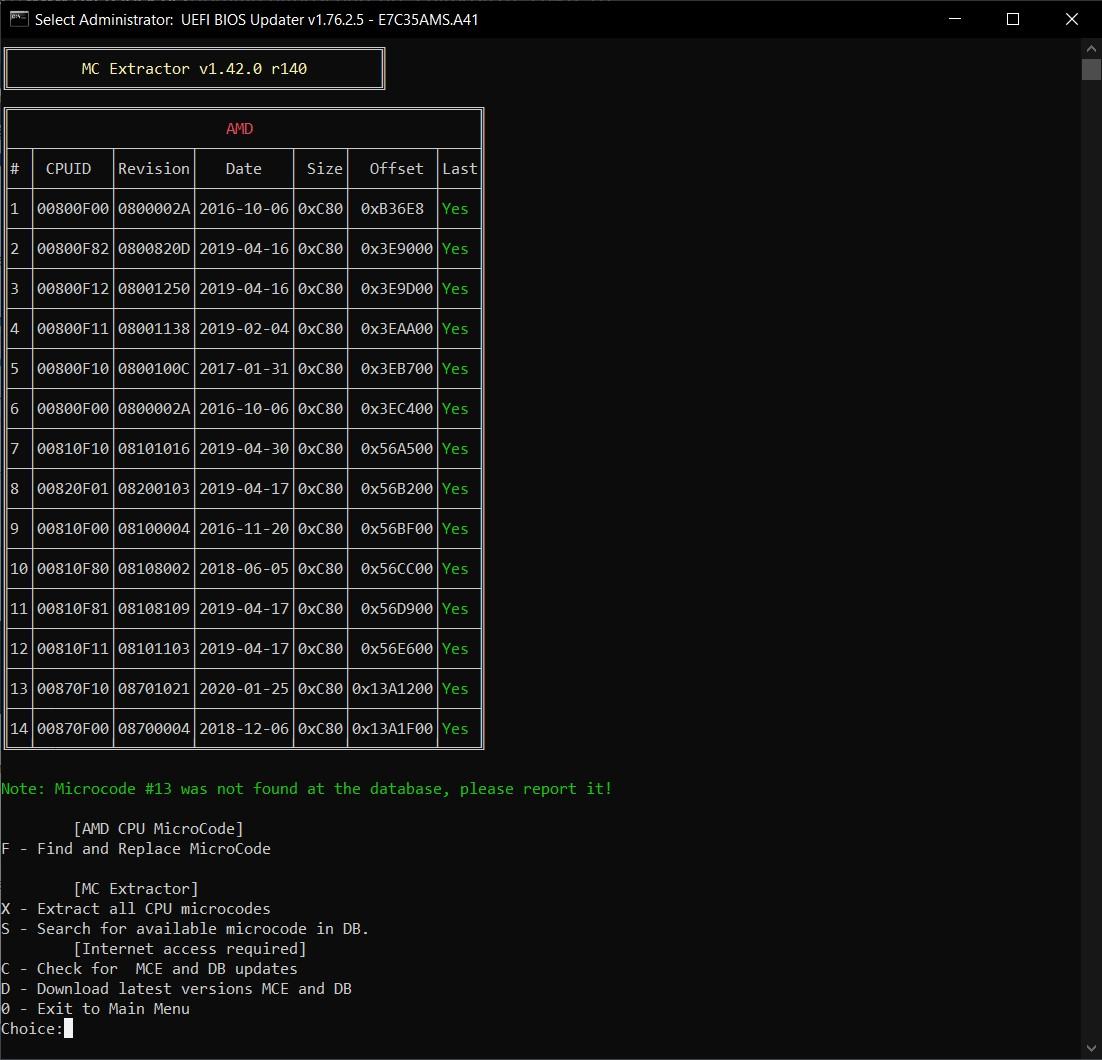Select revision 08108109 cell
Screen dimensions: 1102x1060
point(154,609)
